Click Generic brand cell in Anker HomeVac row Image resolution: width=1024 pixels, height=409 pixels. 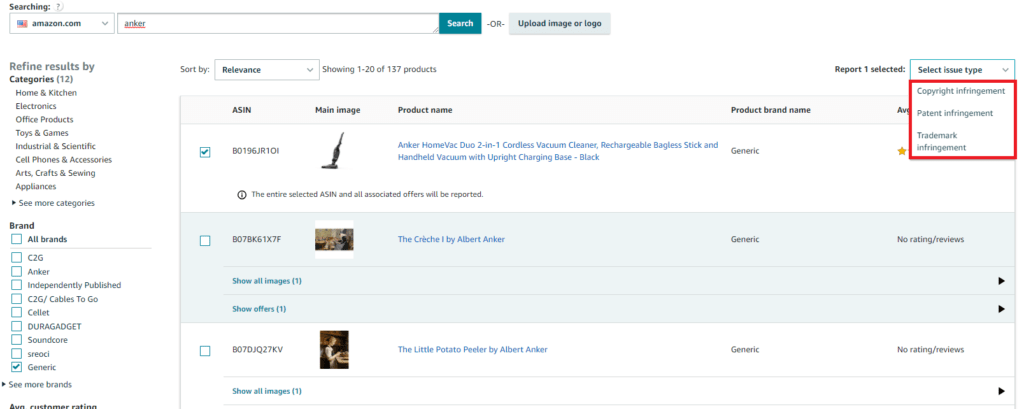coord(745,151)
